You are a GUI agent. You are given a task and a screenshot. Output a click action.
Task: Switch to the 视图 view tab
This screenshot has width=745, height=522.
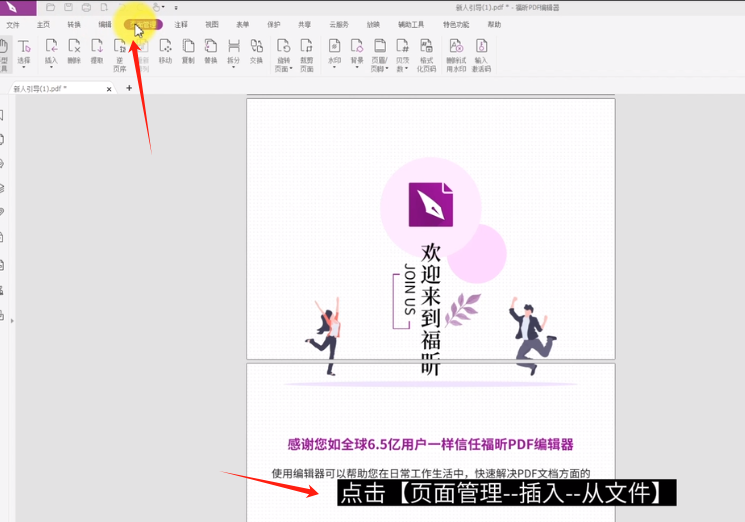[212, 25]
